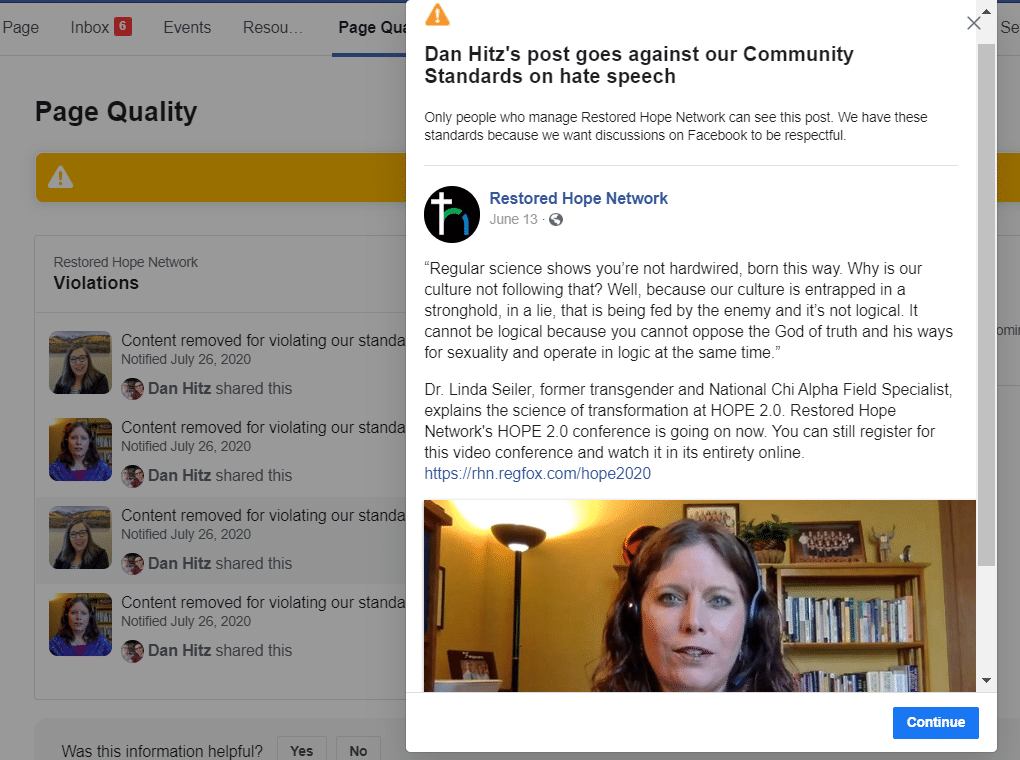Switch to the Page tab

click(21, 27)
